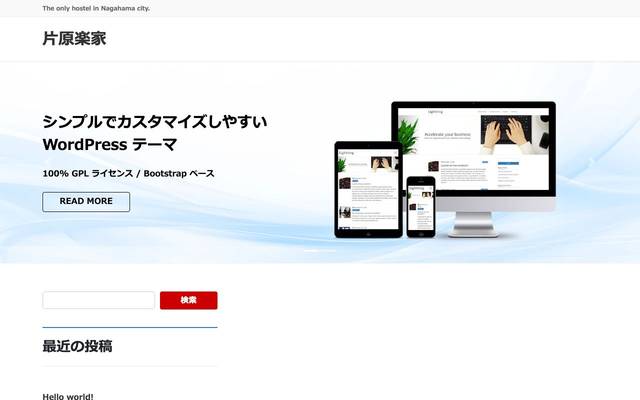This screenshot has width=640, height=400.
Task: Click the 最近の投稿 widget heading
Action: click(78, 346)
